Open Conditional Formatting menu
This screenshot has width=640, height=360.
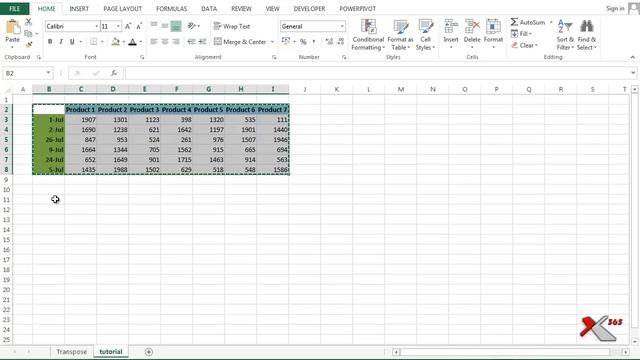click(x=368, y=35)
